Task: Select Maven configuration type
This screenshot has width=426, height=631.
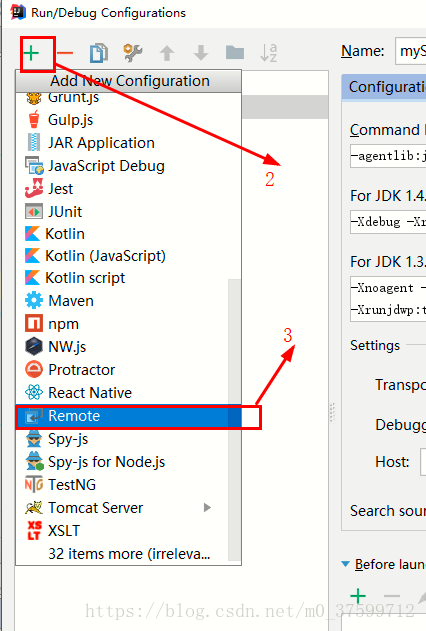Action: [x=128, y=301]
